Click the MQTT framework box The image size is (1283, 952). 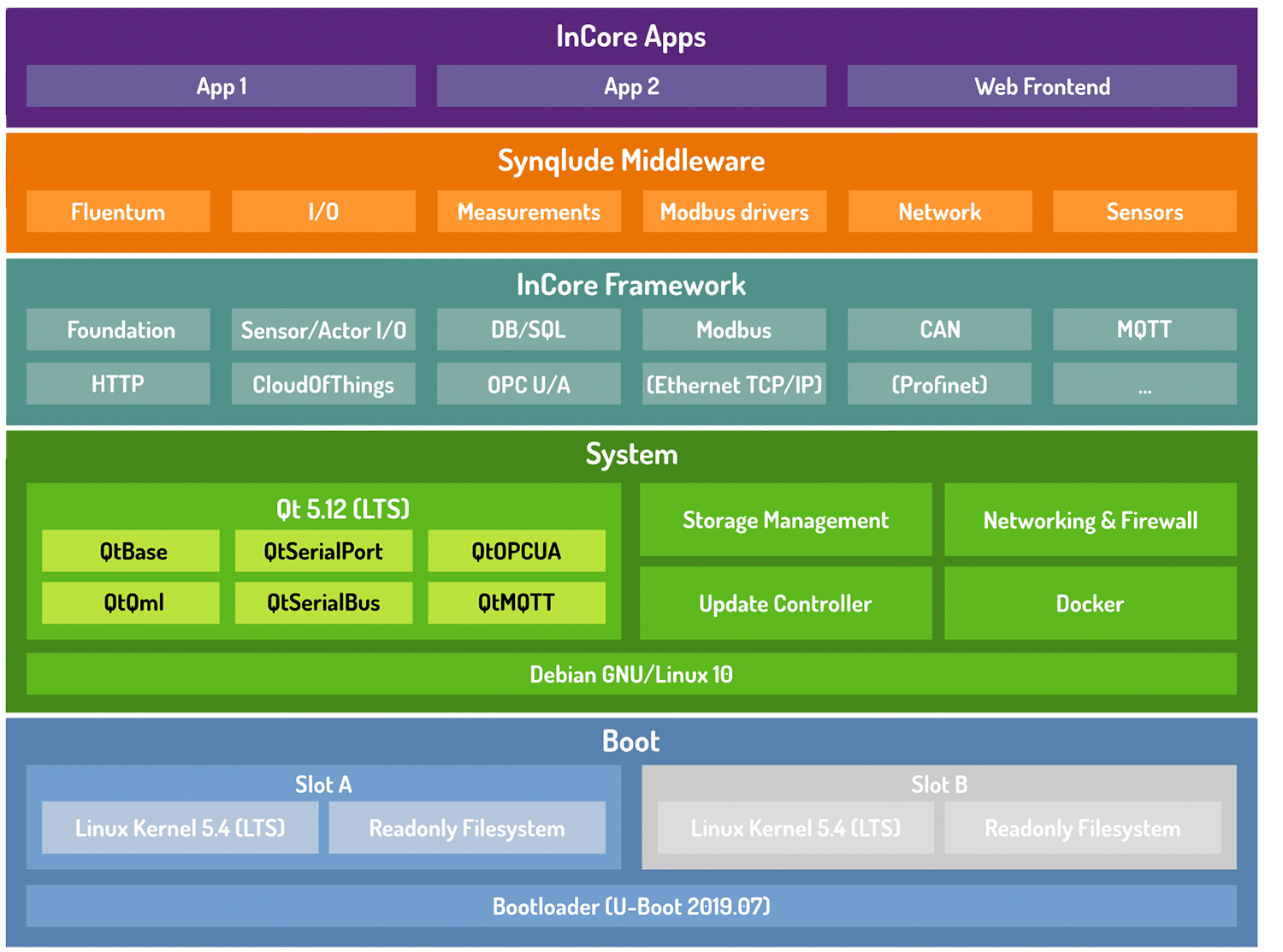1144,329
